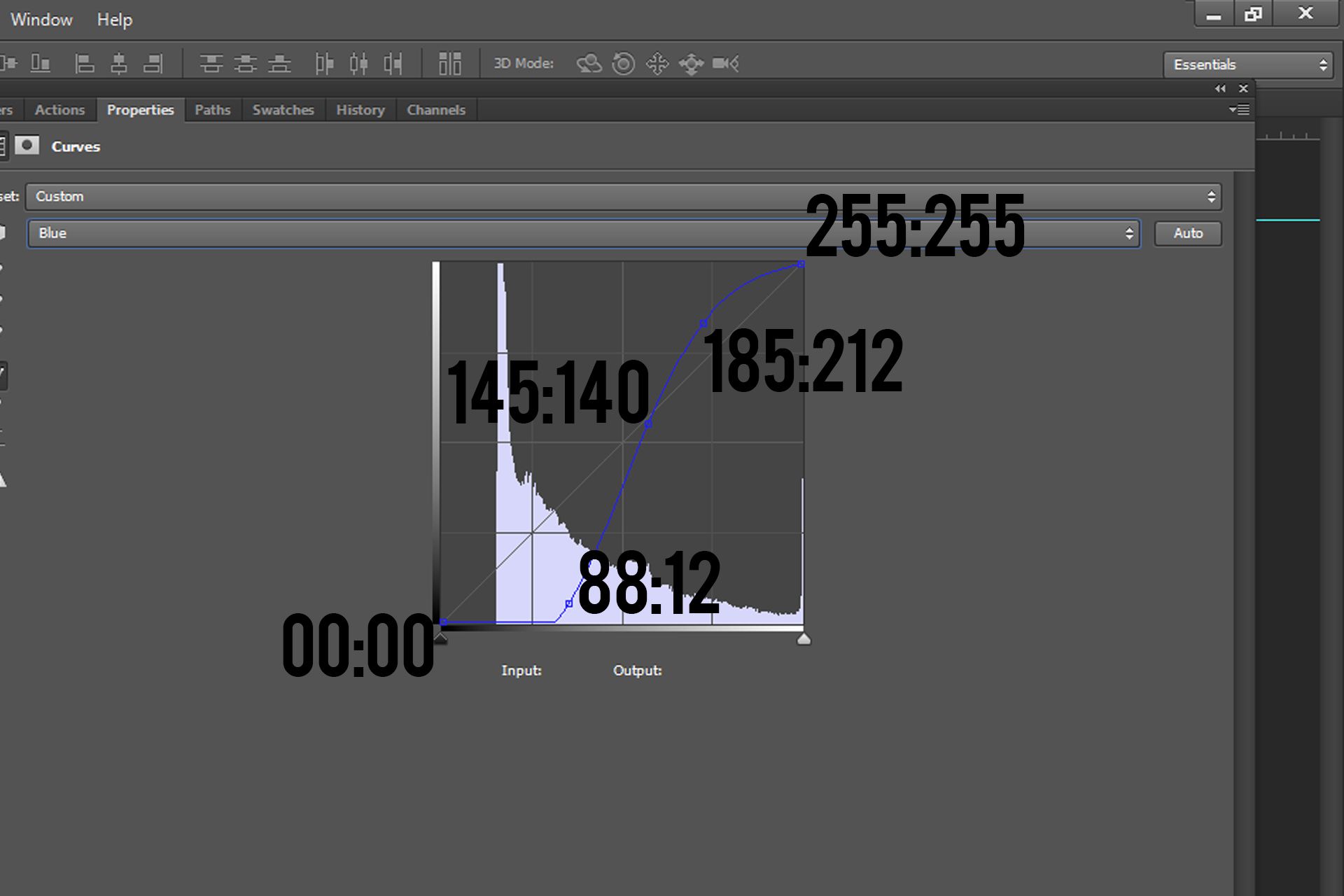Open the Help menu

coord(114,20)
